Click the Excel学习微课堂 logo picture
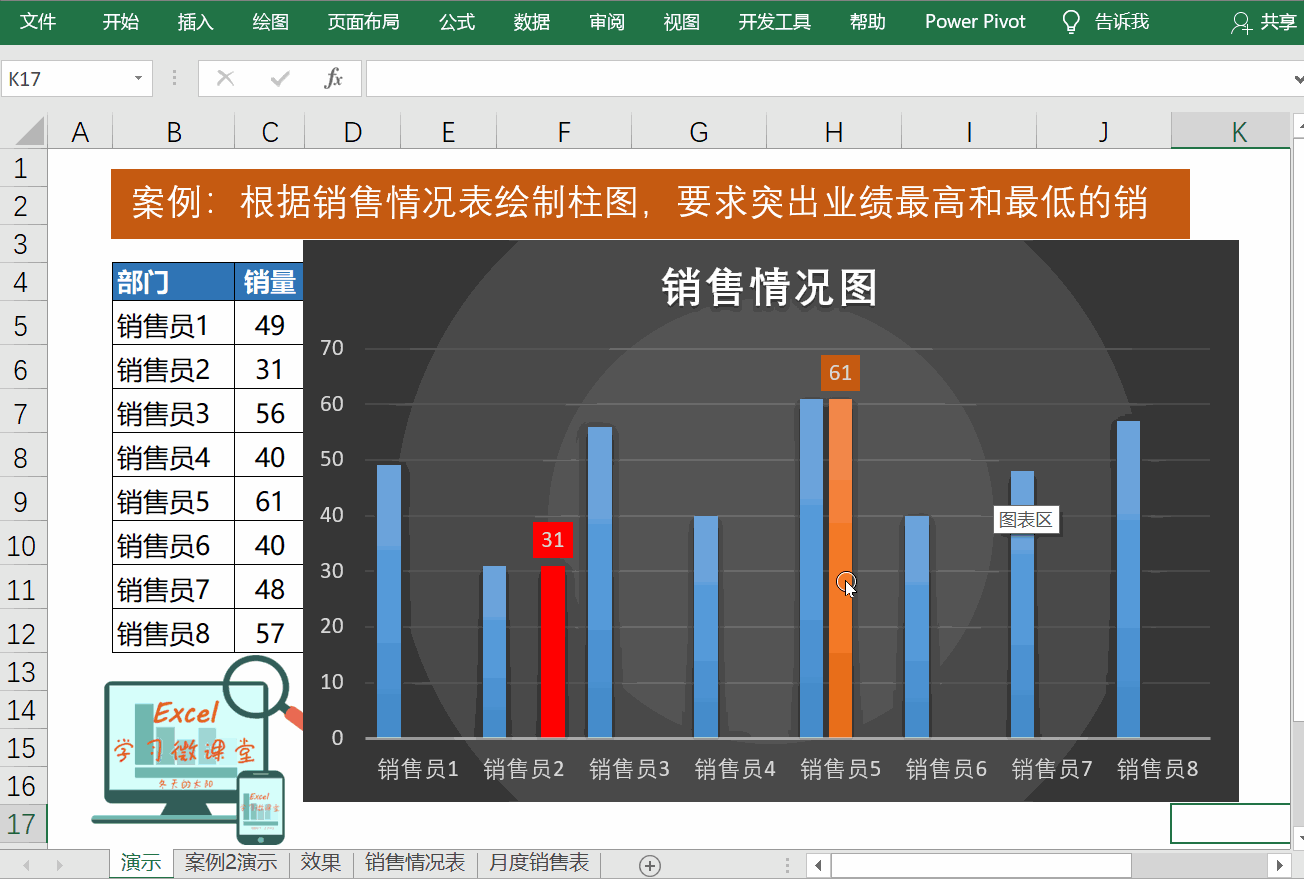The width and height of the screenshot is (1304, 879). coord(197,749)
